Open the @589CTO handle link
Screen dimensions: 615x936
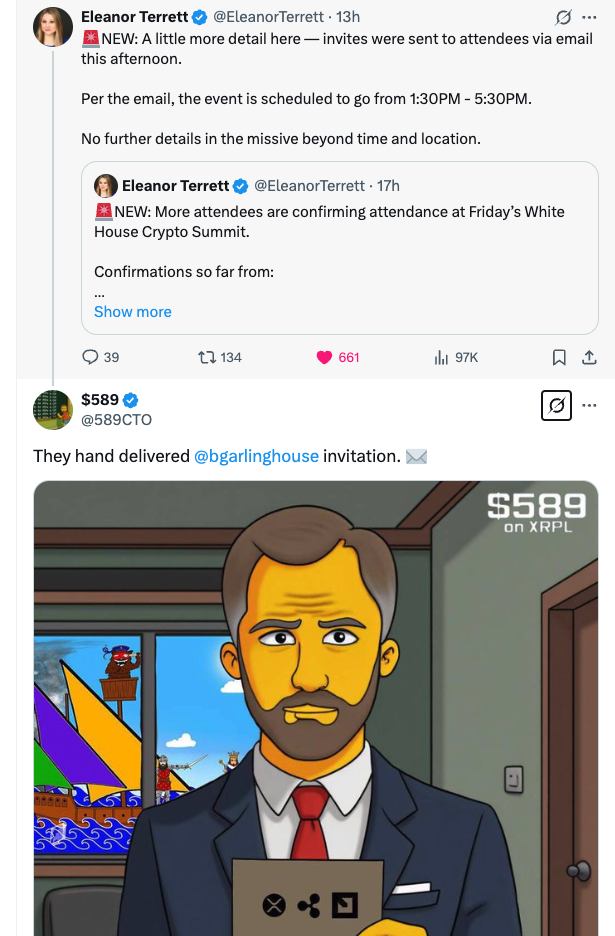point(116,420)
